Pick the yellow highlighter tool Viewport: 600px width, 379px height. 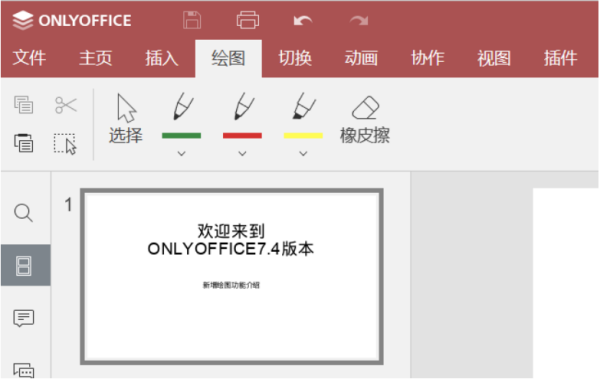pyautogui.click(x=303, y=106)
